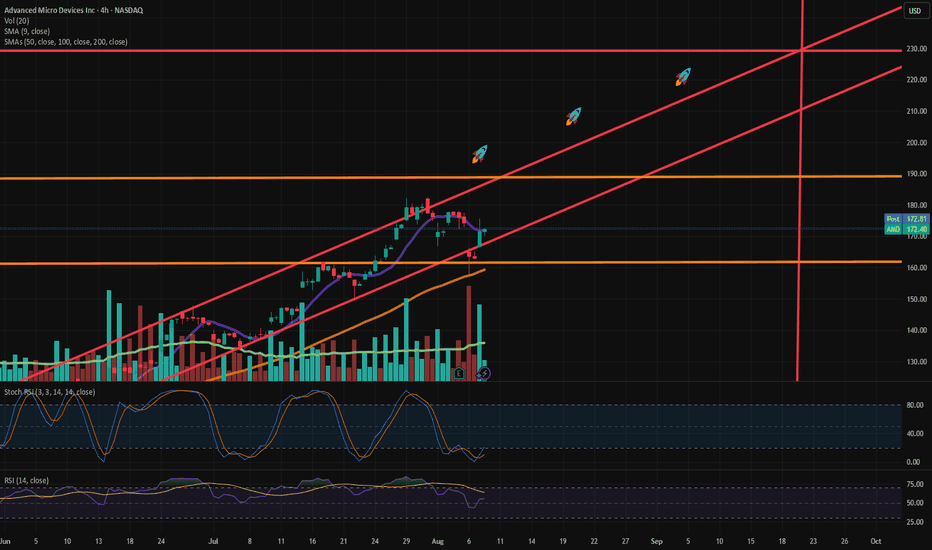Click the 50.00 RSI scale label

click(x=915, y=503)
